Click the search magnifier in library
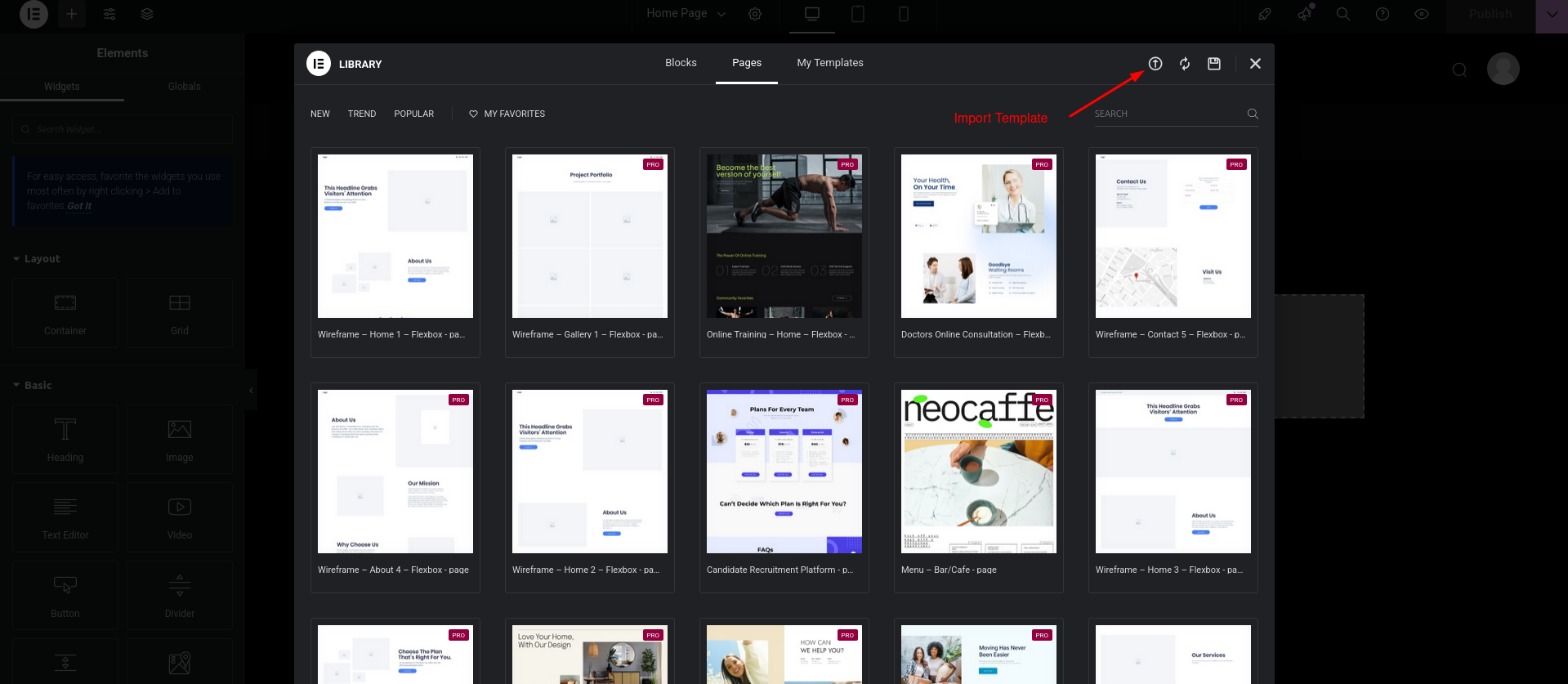This screenshot has height=684, width=1568. point(1253,114)
